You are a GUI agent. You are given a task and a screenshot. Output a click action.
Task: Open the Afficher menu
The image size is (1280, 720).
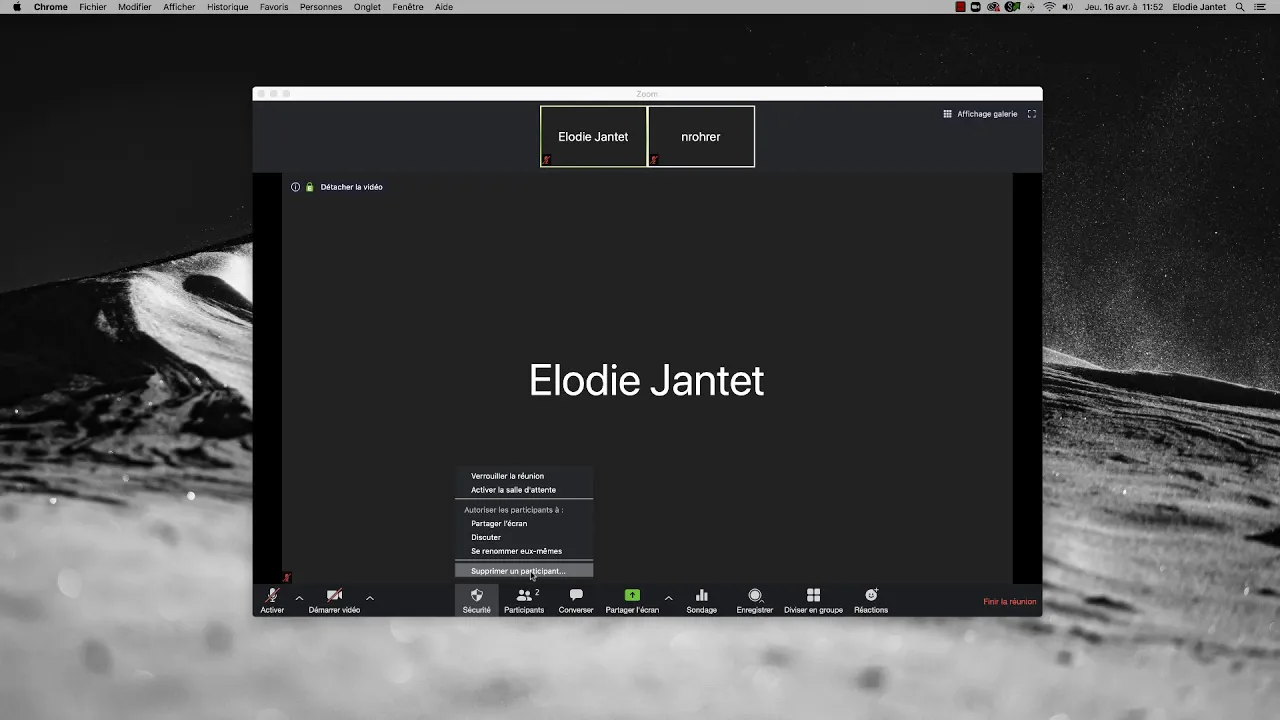180,7
